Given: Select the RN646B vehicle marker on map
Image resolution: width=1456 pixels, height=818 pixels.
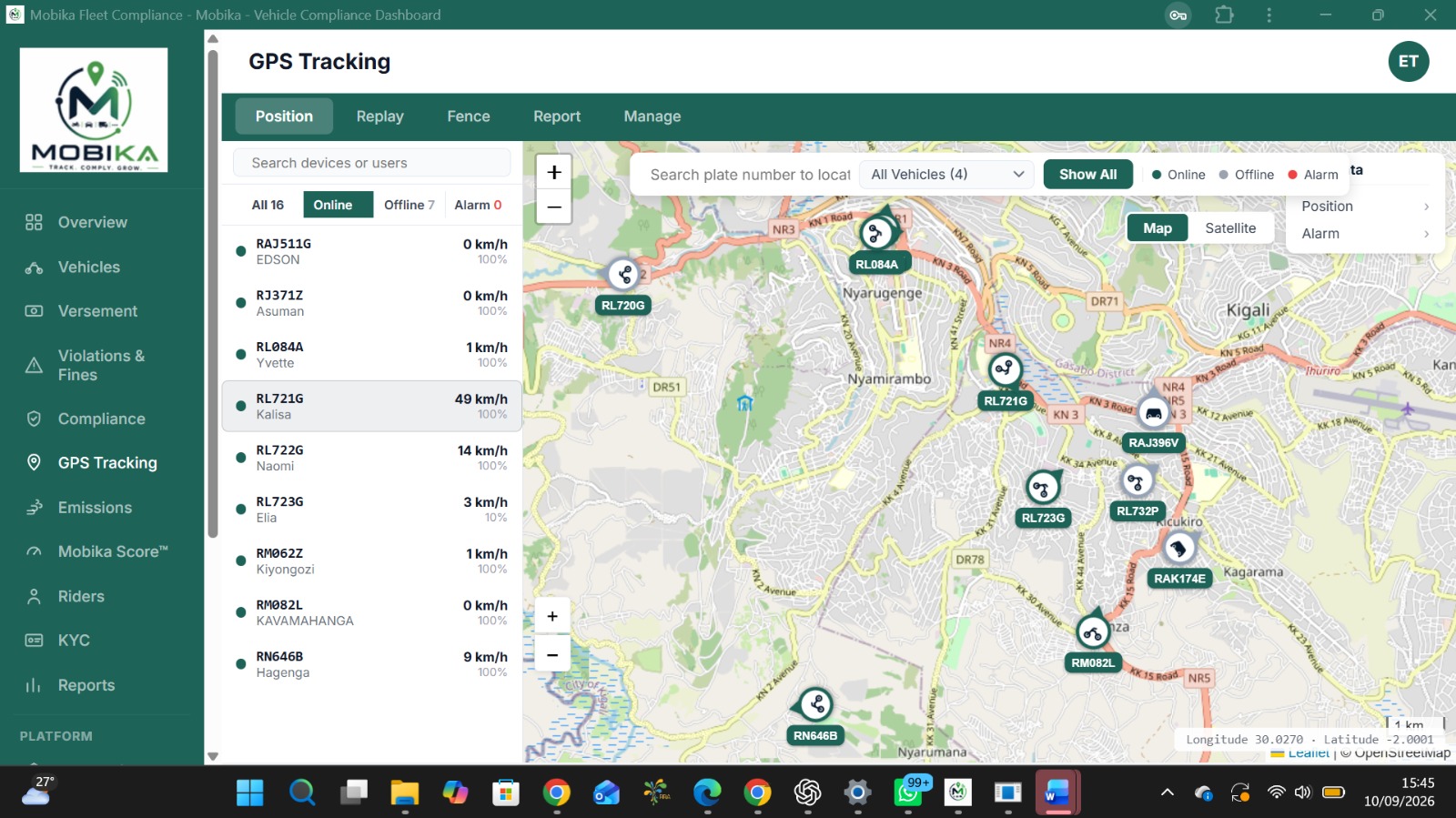Looking at the screenshot, I should pyautogui.click(x=815, y=704).
